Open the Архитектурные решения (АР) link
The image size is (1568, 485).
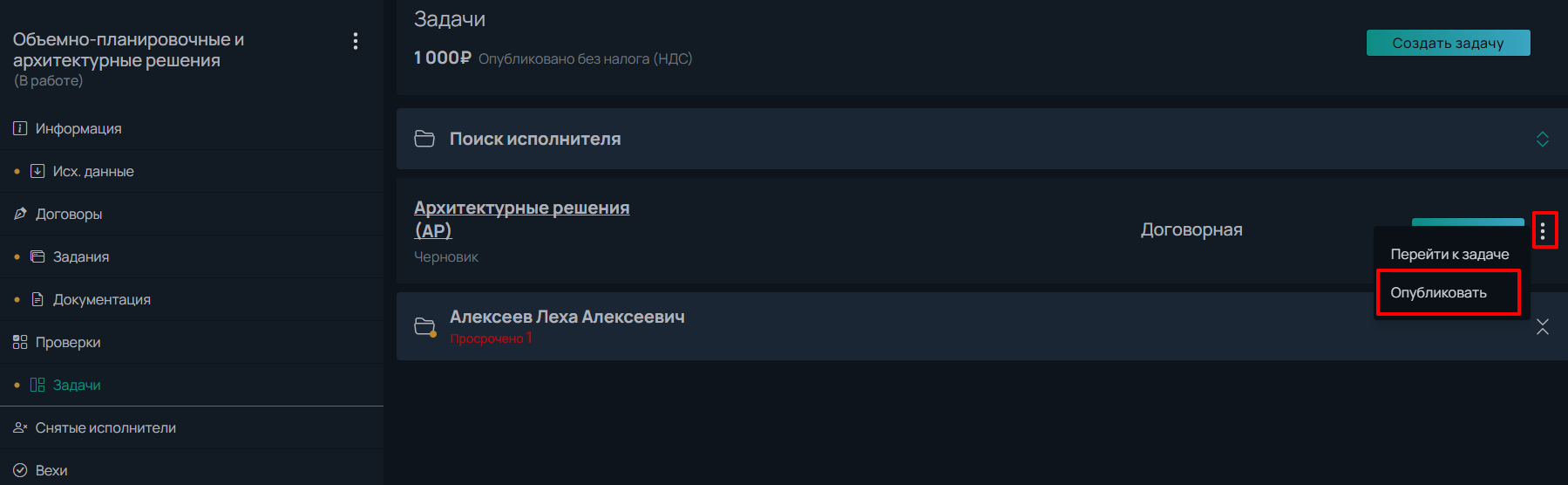pyautogui.click(x=521, y=219)
